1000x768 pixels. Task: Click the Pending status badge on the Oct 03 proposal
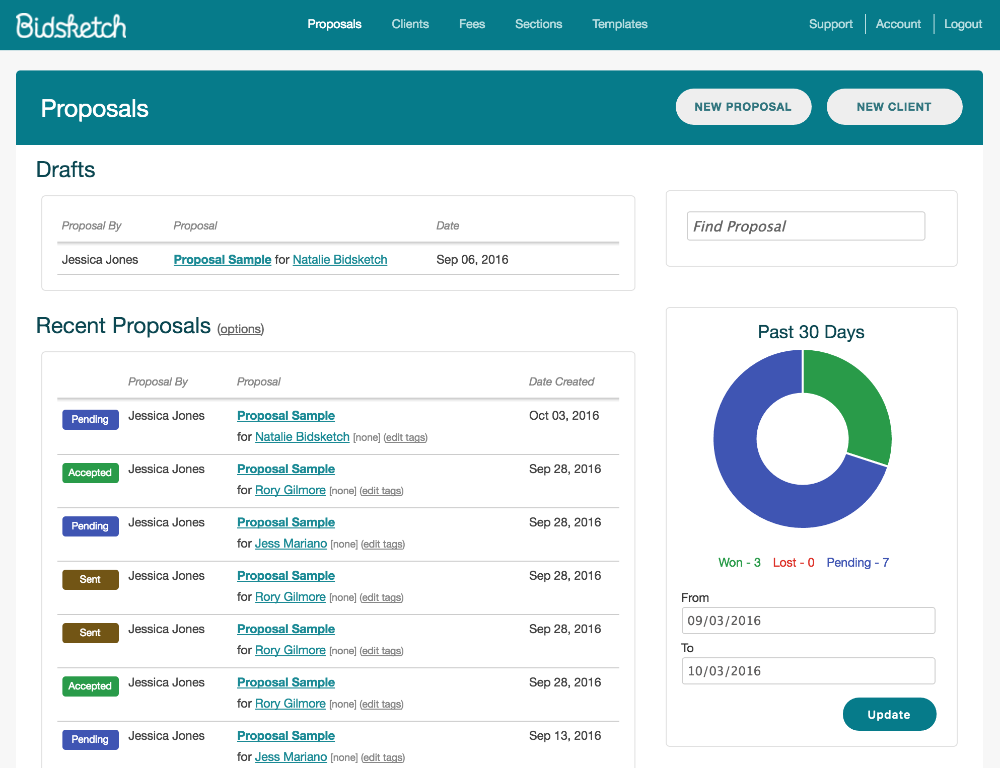point(90,419)
